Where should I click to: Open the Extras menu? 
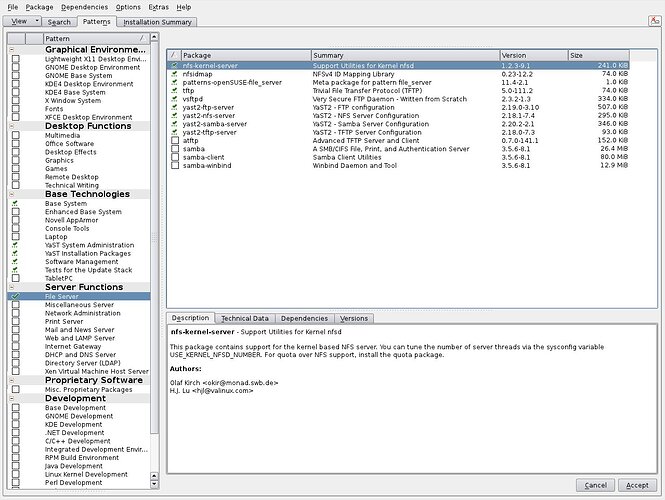pos(159,7)
